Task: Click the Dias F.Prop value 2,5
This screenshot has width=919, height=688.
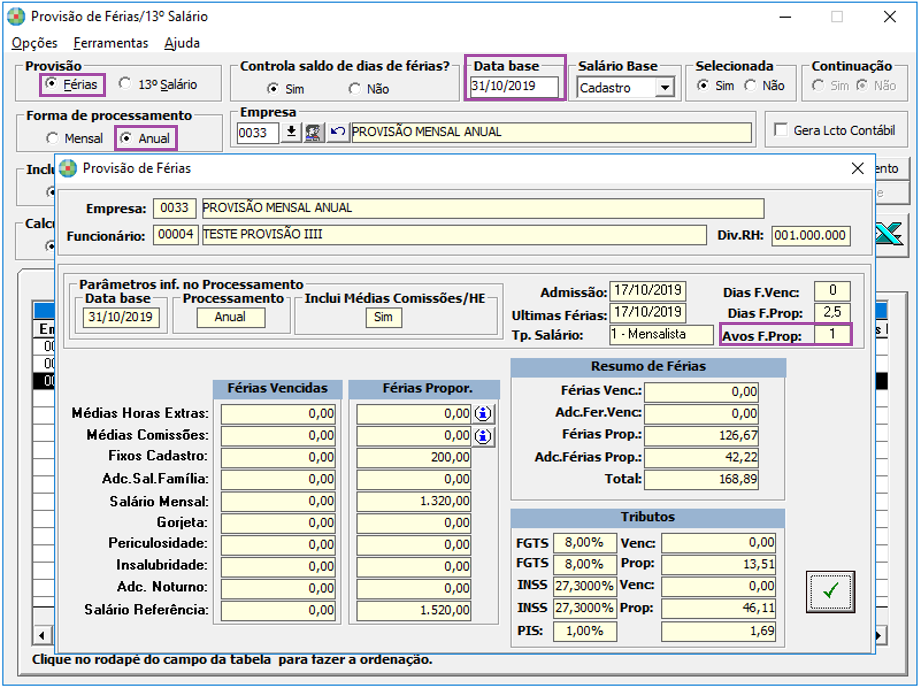Action: (832, 312)
